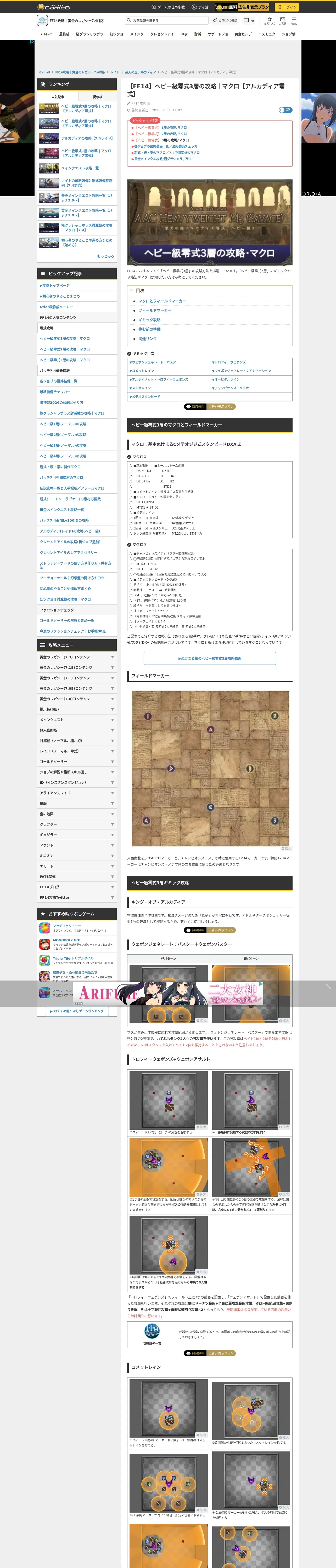
Task: Expand the メインクエスト menu section
Action: coord(77,720)
